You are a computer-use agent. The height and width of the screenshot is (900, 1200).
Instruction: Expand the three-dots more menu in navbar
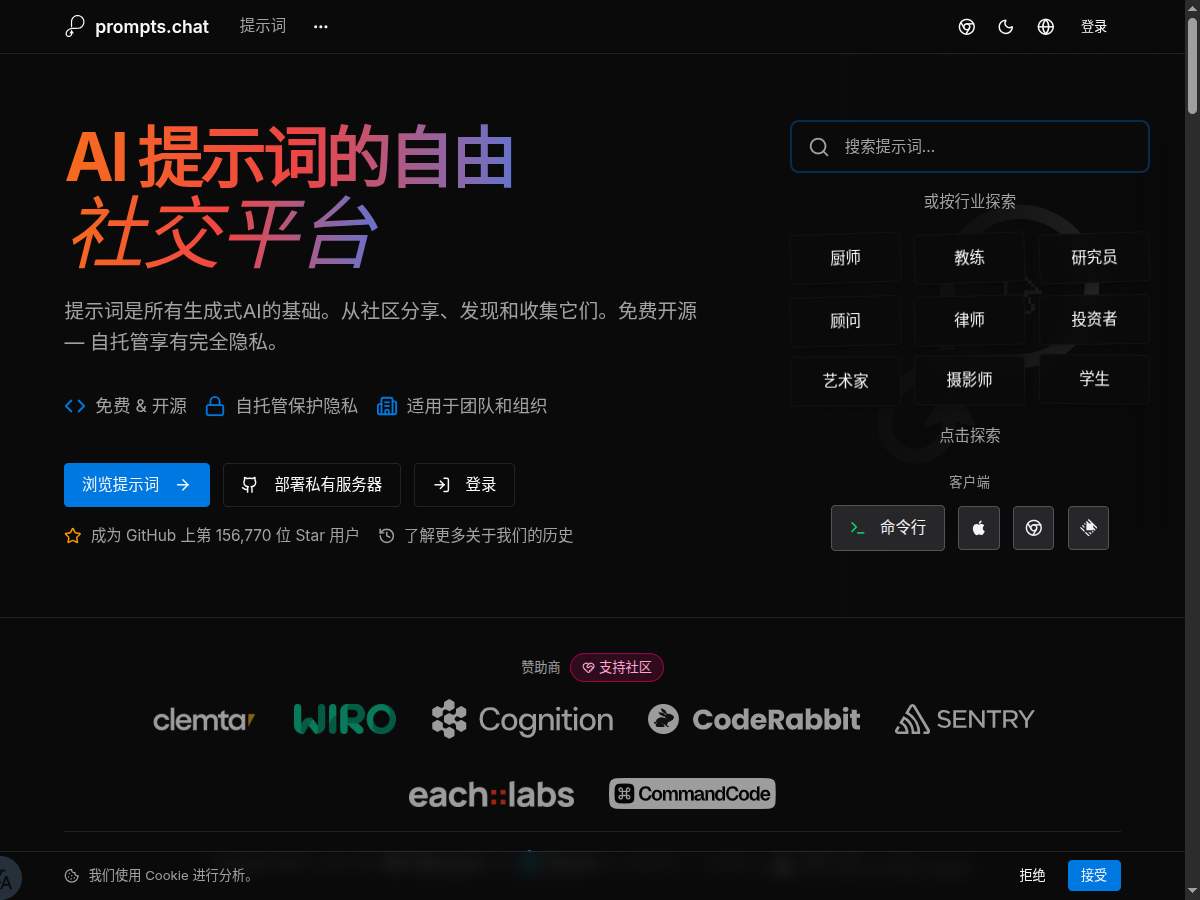[320, 27]
